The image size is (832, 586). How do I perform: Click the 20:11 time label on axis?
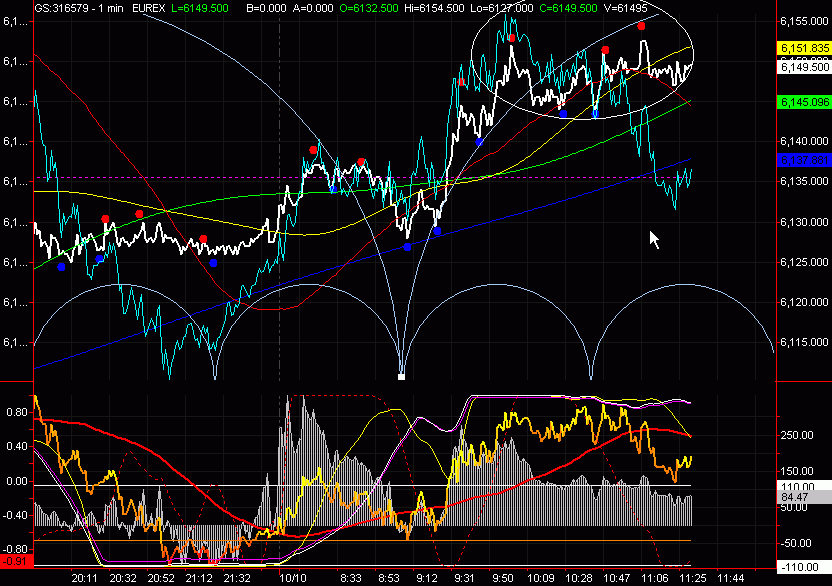coord(85,577)
